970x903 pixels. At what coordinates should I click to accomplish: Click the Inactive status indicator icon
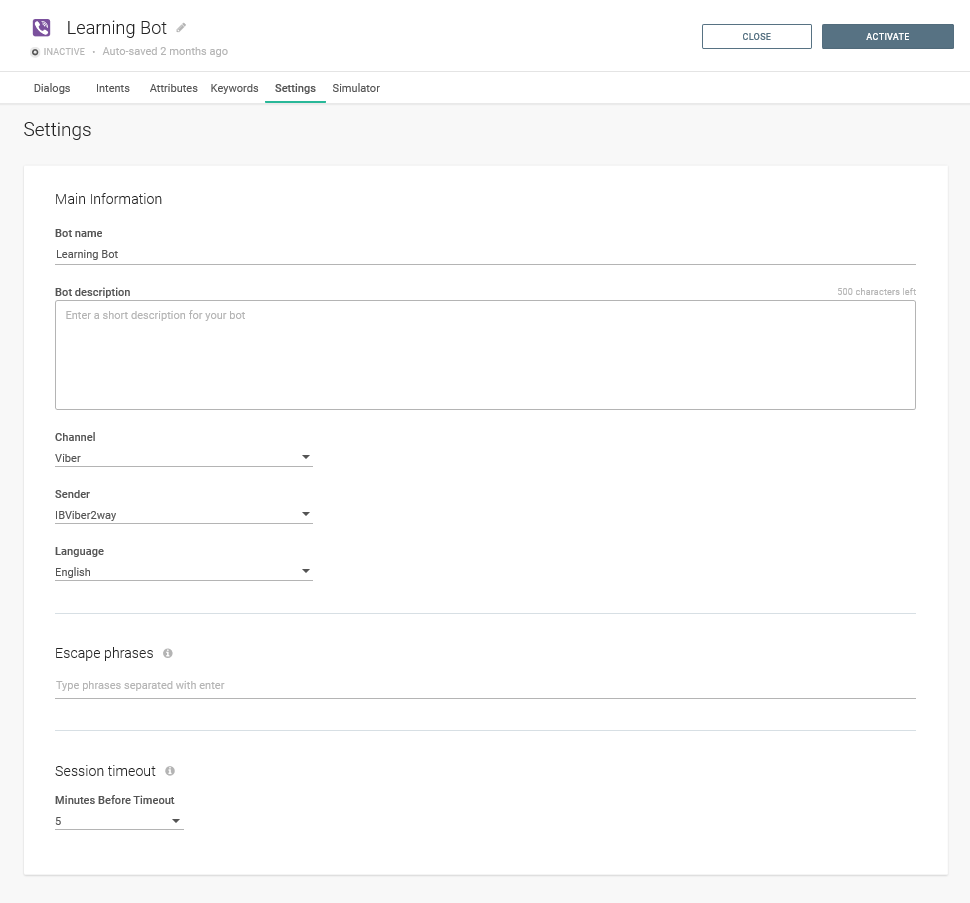point(36,52)
